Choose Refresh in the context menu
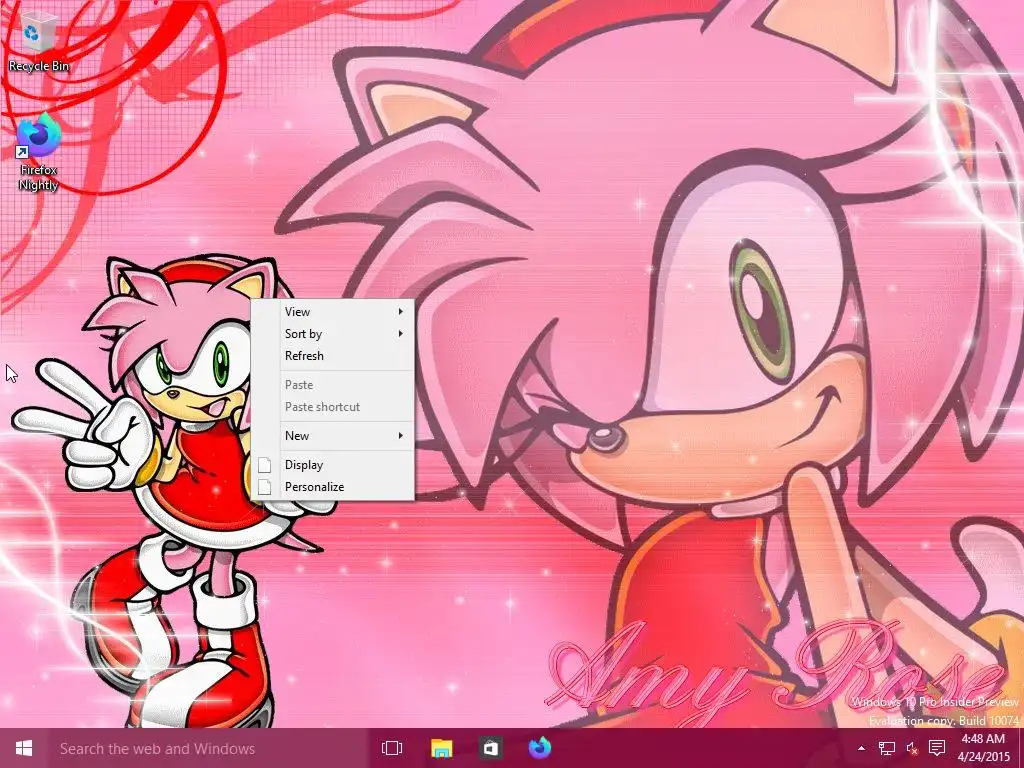 tap(333, 356)
